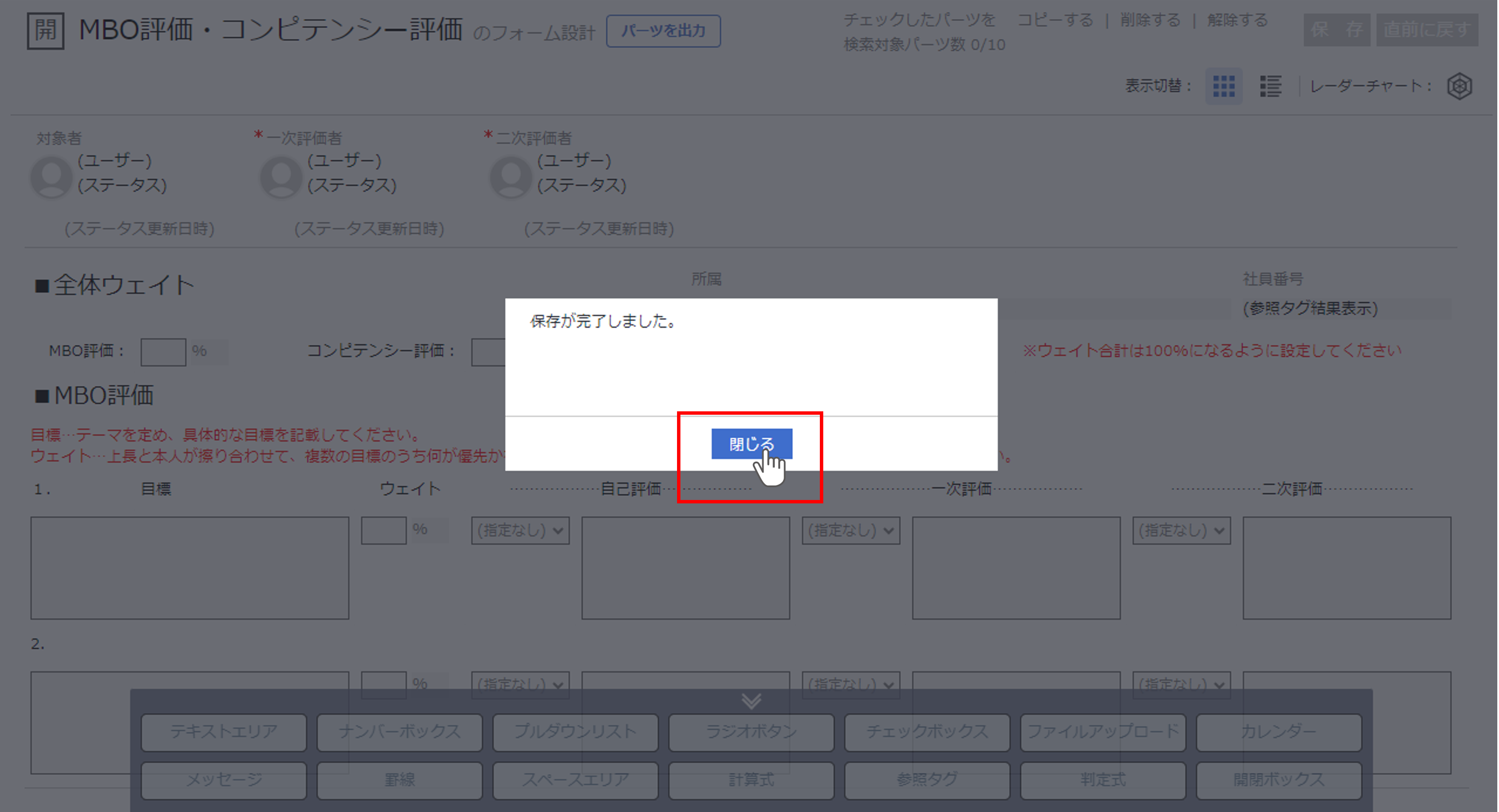Open 二次評価 (指定なし) dropdown in row 1
The width and height of the screenshot is (1499, 812).
point(1181,531)
